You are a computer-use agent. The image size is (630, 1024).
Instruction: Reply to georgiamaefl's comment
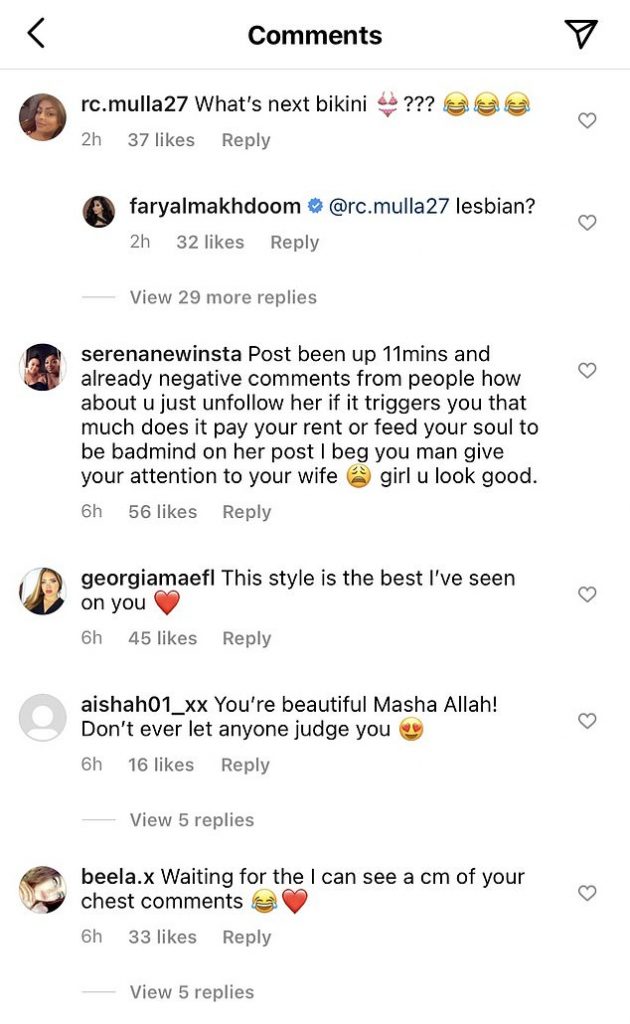point(246,638)
